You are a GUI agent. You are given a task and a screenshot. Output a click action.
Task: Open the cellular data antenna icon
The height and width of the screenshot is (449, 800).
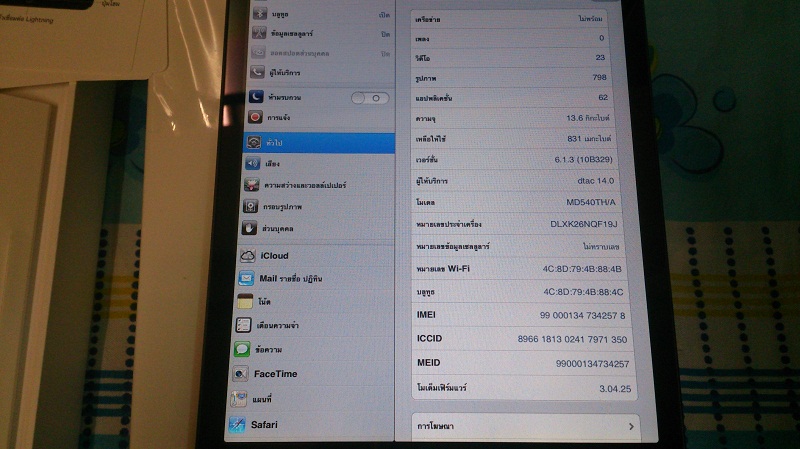tap(259, 33)
